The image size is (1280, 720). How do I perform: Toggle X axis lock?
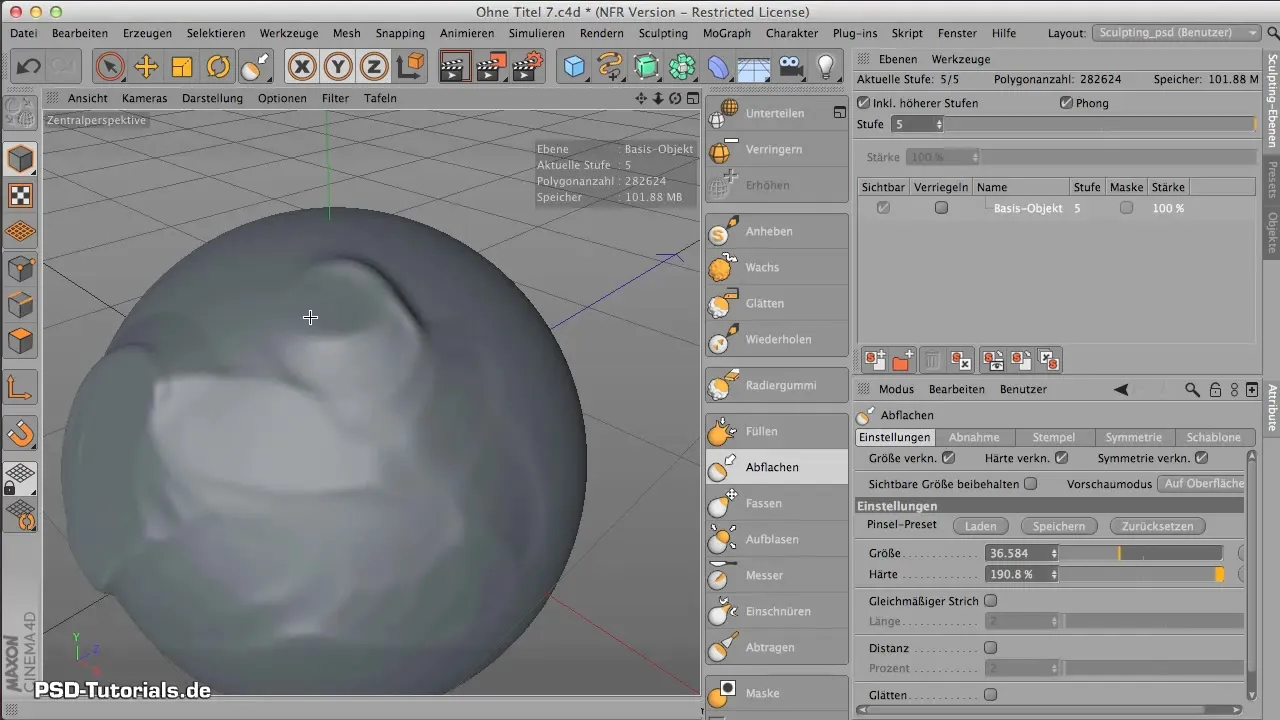click(x=302, y=67)
